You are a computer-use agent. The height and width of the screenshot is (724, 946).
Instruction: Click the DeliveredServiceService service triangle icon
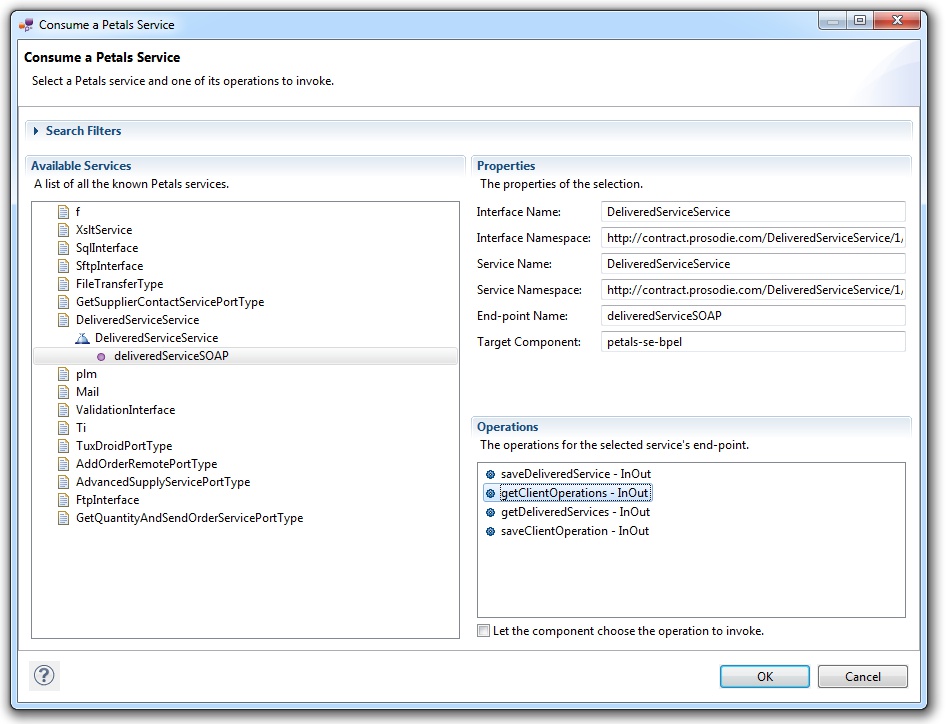pyautogui.click(x=82, y=338)
